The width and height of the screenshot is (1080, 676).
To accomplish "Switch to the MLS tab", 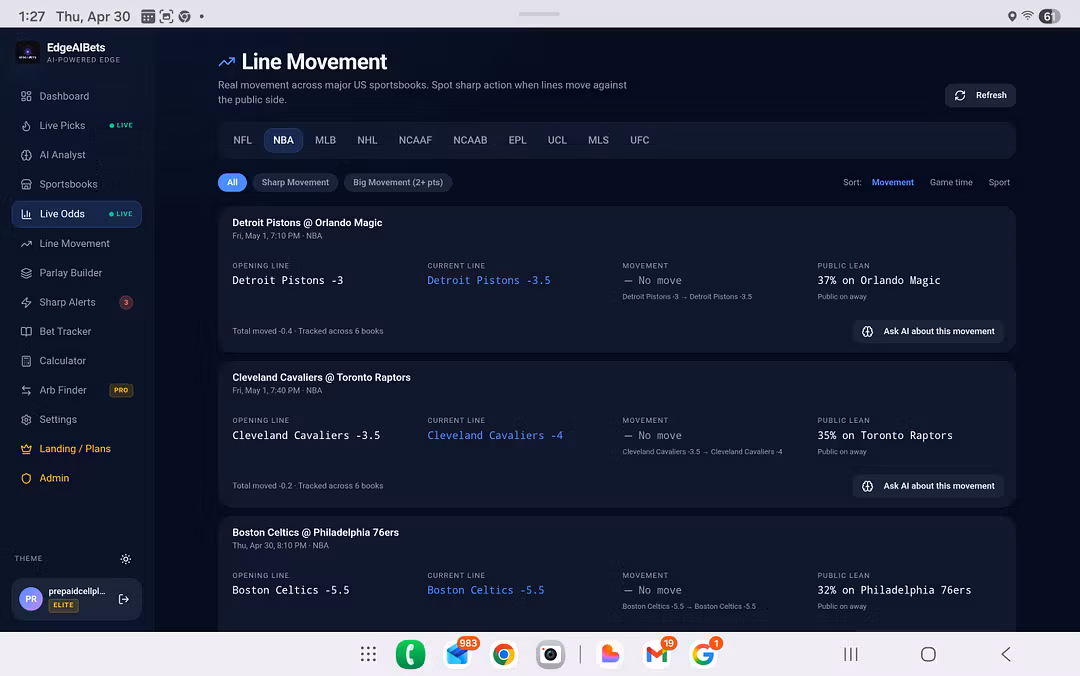I will click(598, 140).
